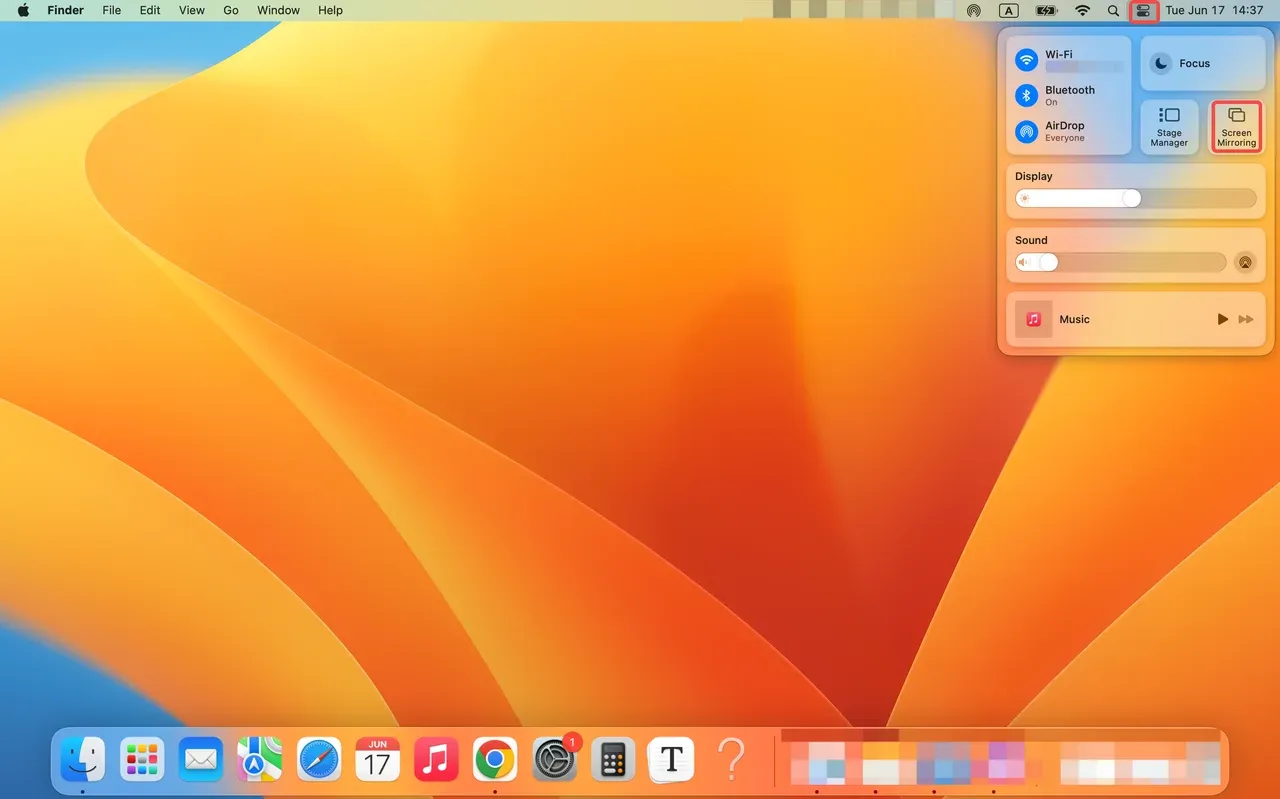
Task: Click the Wi-Fi icon in menu bar
Action: pyautogui.click(x=1082, y=11)
